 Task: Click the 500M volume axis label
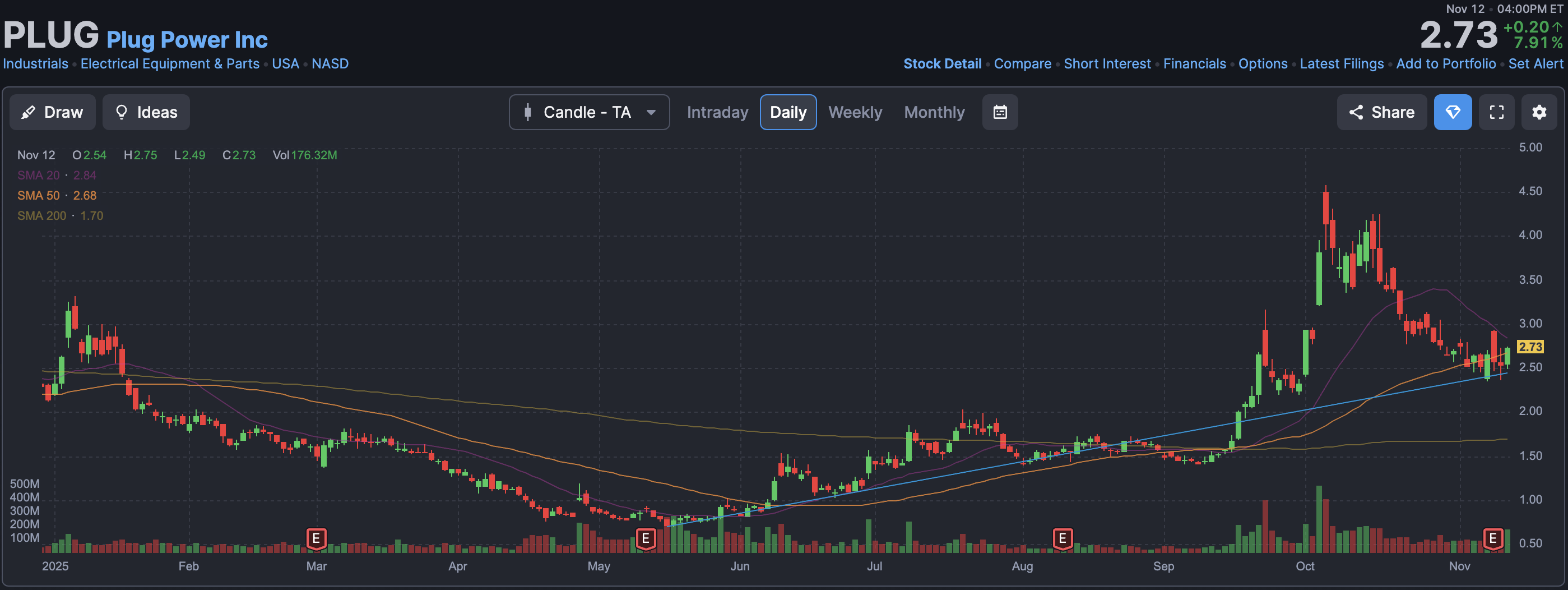(x=24, y=484)
